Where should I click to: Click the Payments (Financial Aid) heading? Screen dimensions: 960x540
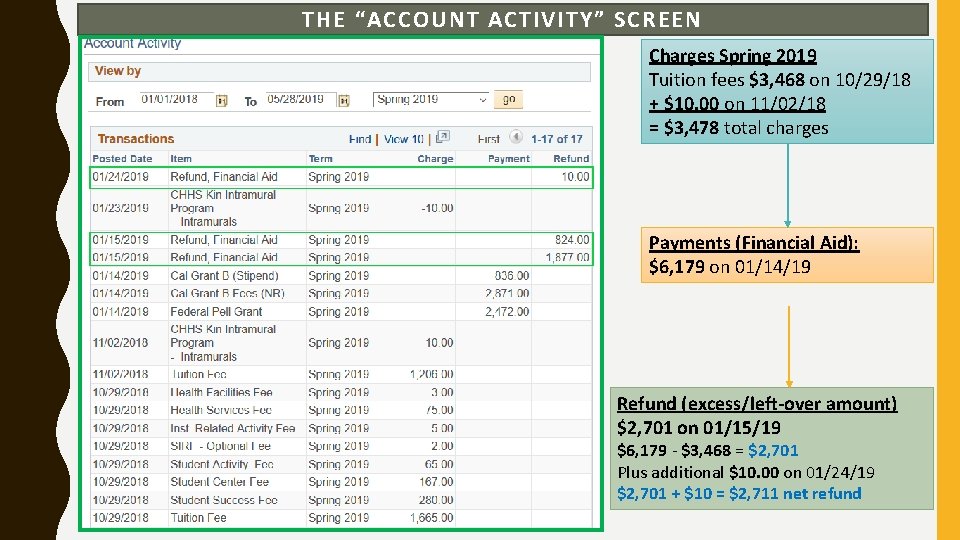coord(754,243)
